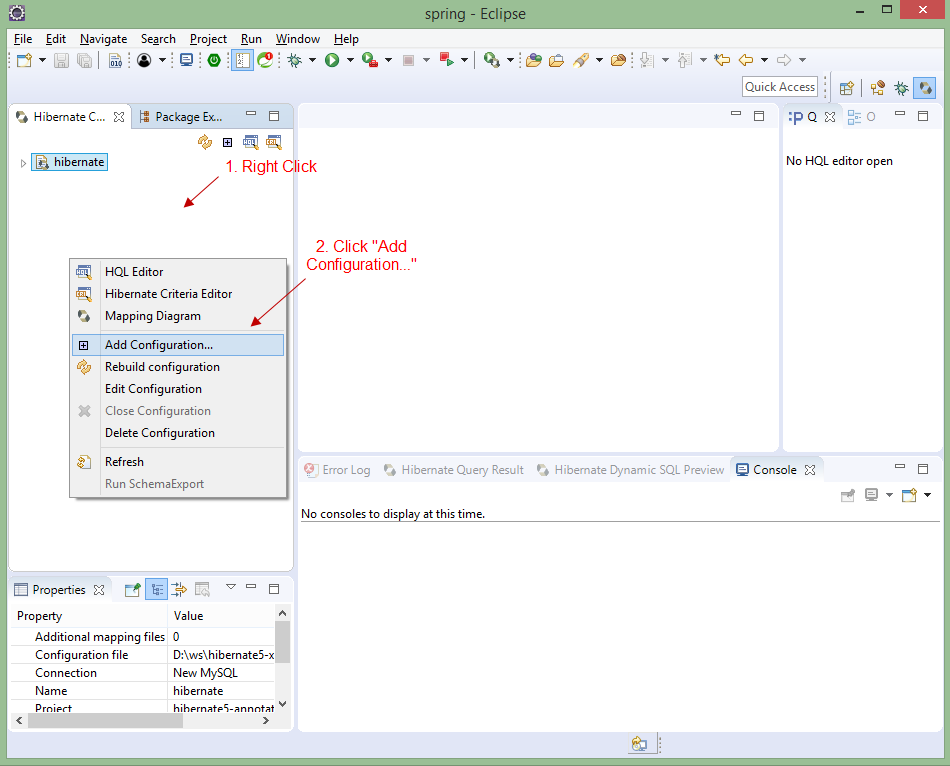Click the blue monitor toolbar icon
The image size is (950, 766).
pyautogui.click(x=187, y=60)
